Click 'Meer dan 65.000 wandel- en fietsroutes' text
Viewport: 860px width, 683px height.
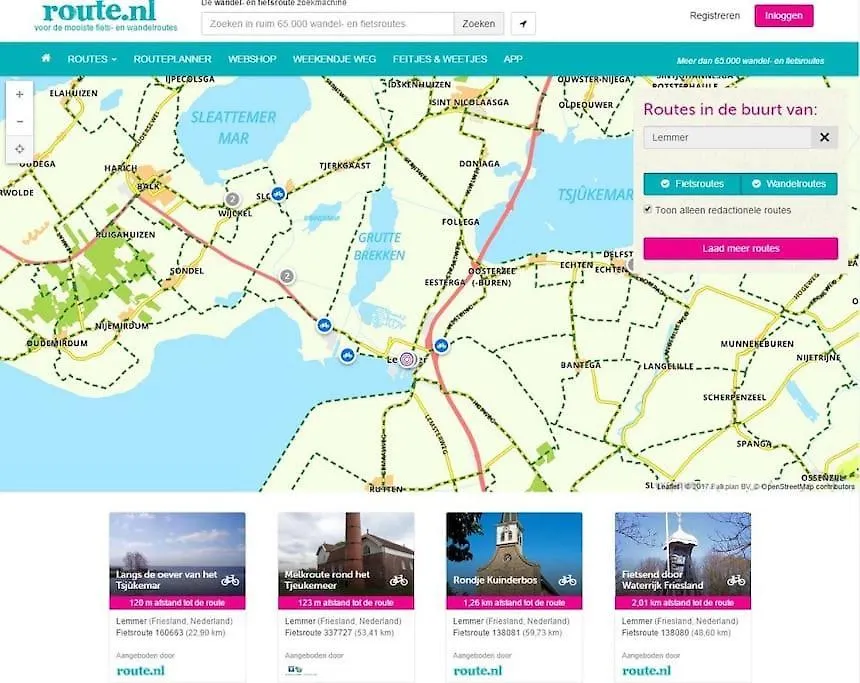[750, 61]
